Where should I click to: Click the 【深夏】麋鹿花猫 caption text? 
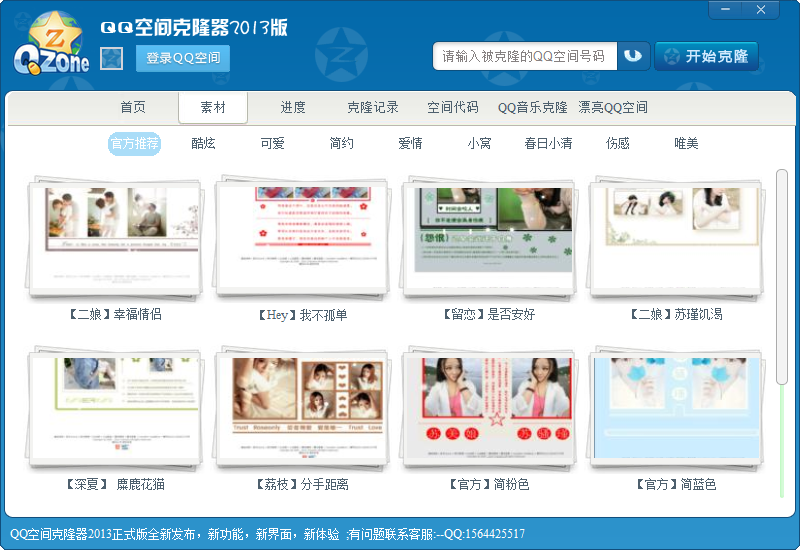click(115, 484)
